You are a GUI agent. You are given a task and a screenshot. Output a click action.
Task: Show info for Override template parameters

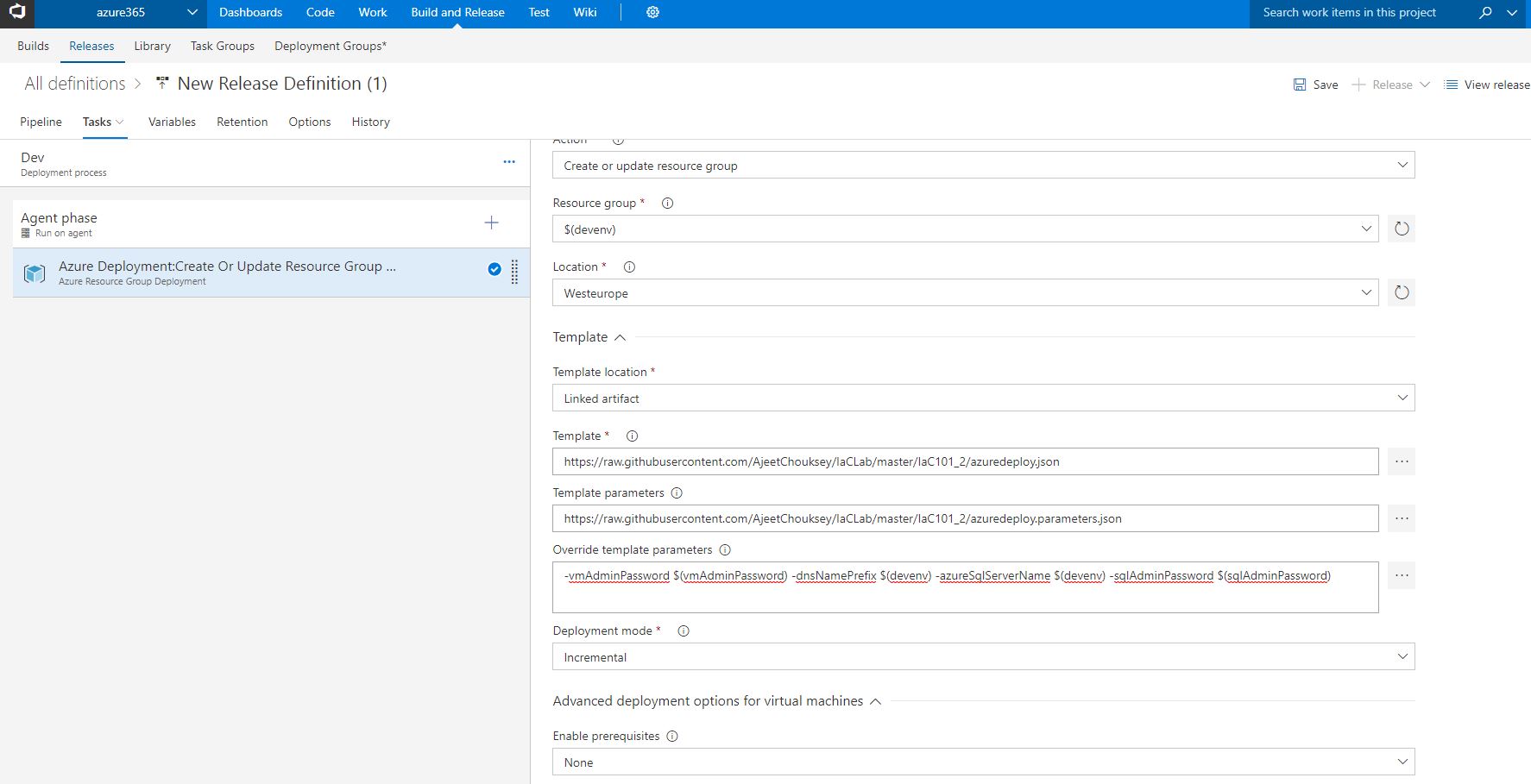[x=725, y=550]
